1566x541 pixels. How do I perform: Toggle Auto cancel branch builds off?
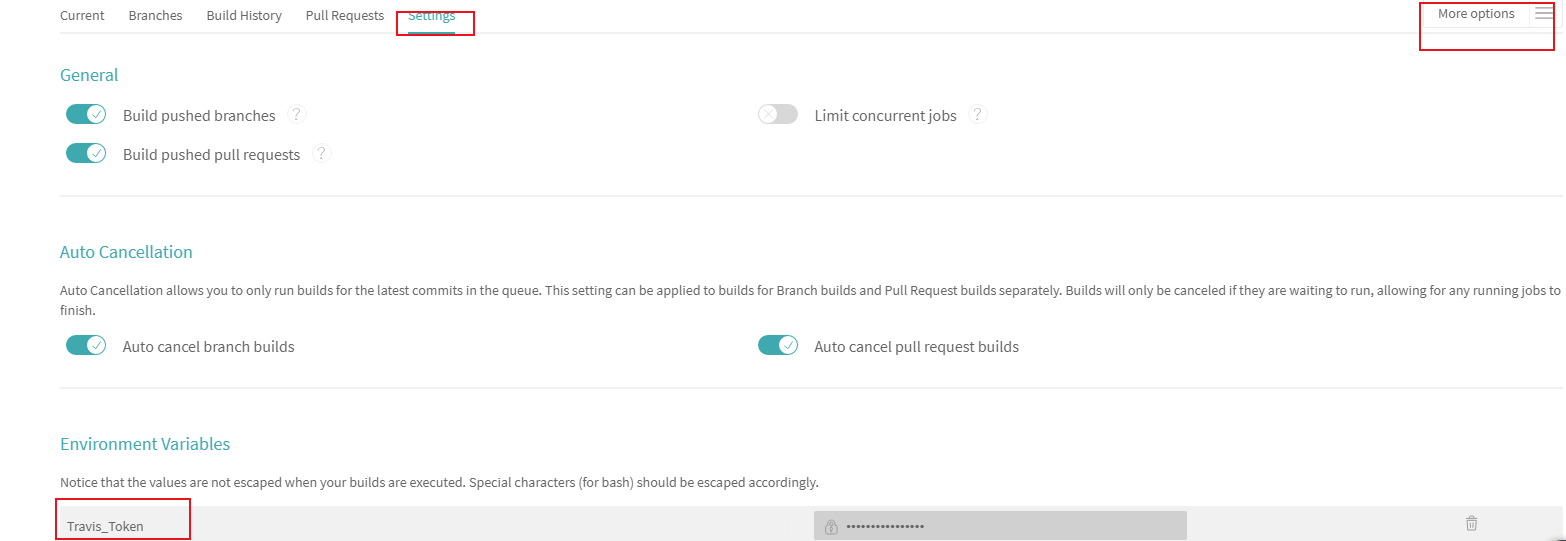click(86, 346)
